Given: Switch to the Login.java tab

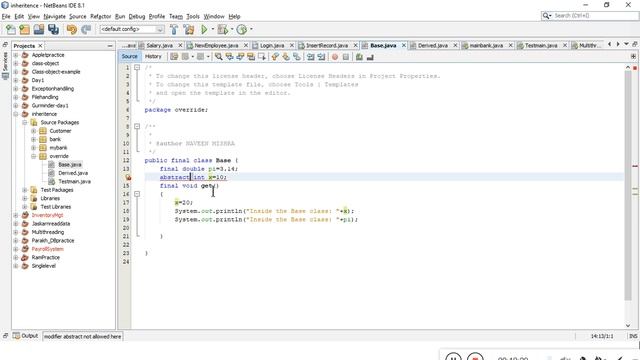Looking at the screenshot, I should click(x=272, y=45).
